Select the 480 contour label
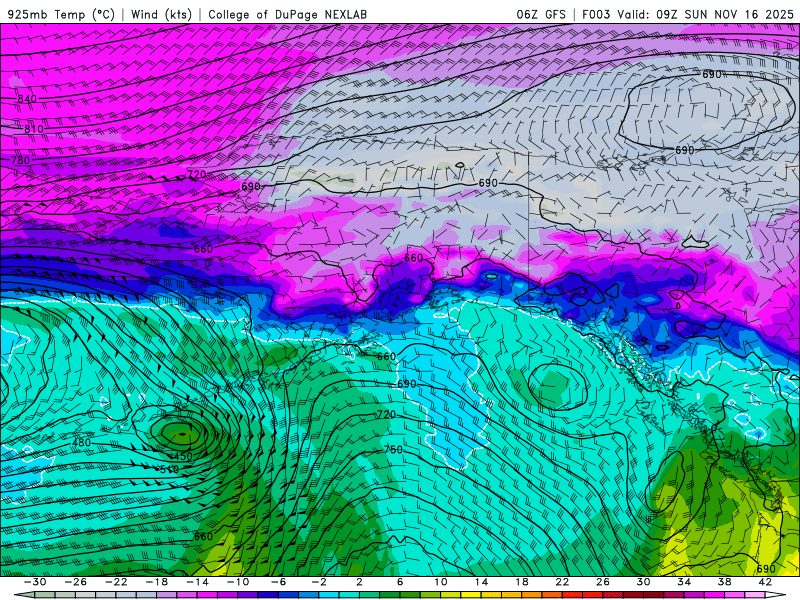 [82, 443]
